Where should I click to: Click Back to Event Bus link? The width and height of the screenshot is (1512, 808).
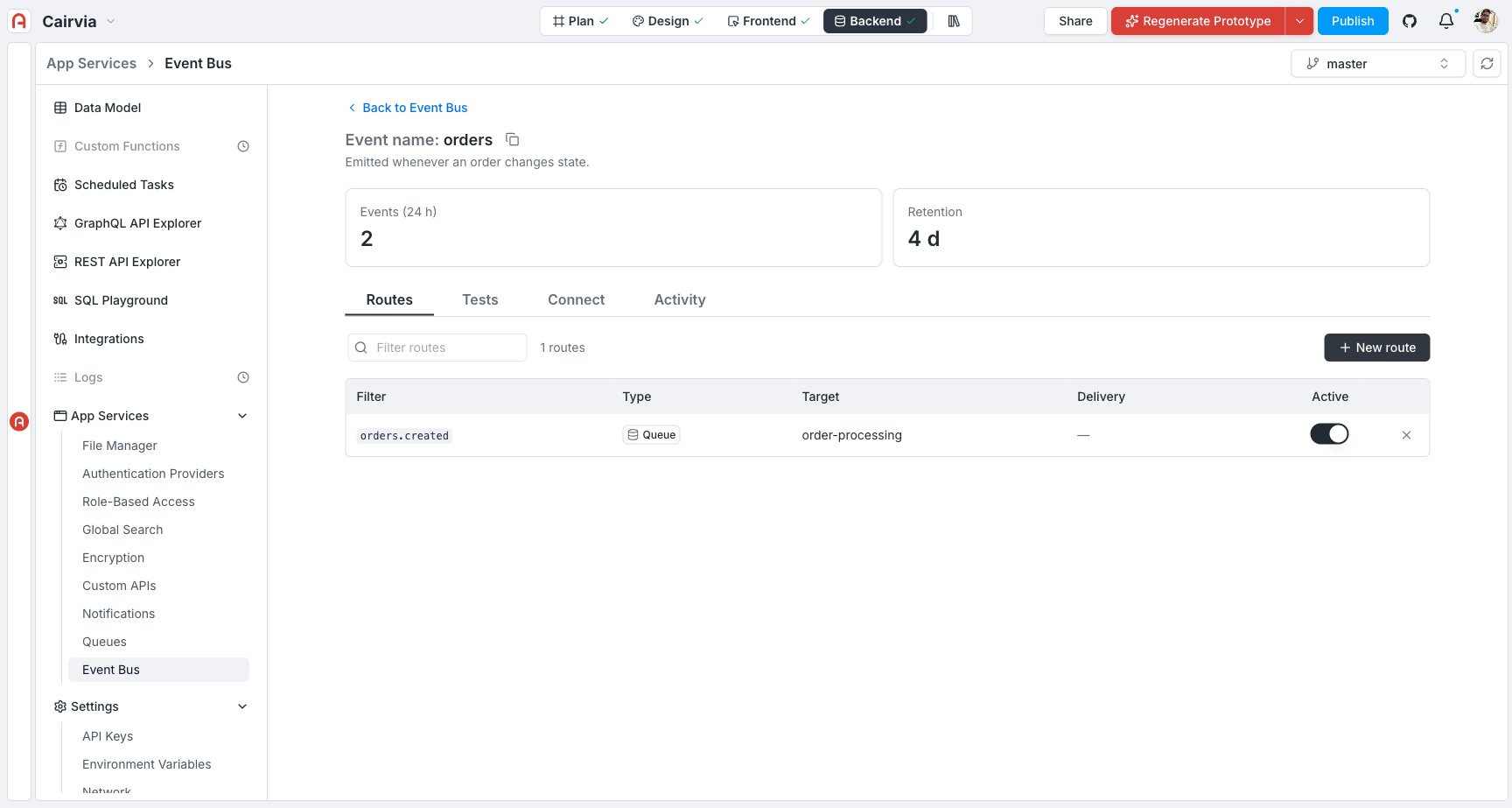click(x=408, y=108)
